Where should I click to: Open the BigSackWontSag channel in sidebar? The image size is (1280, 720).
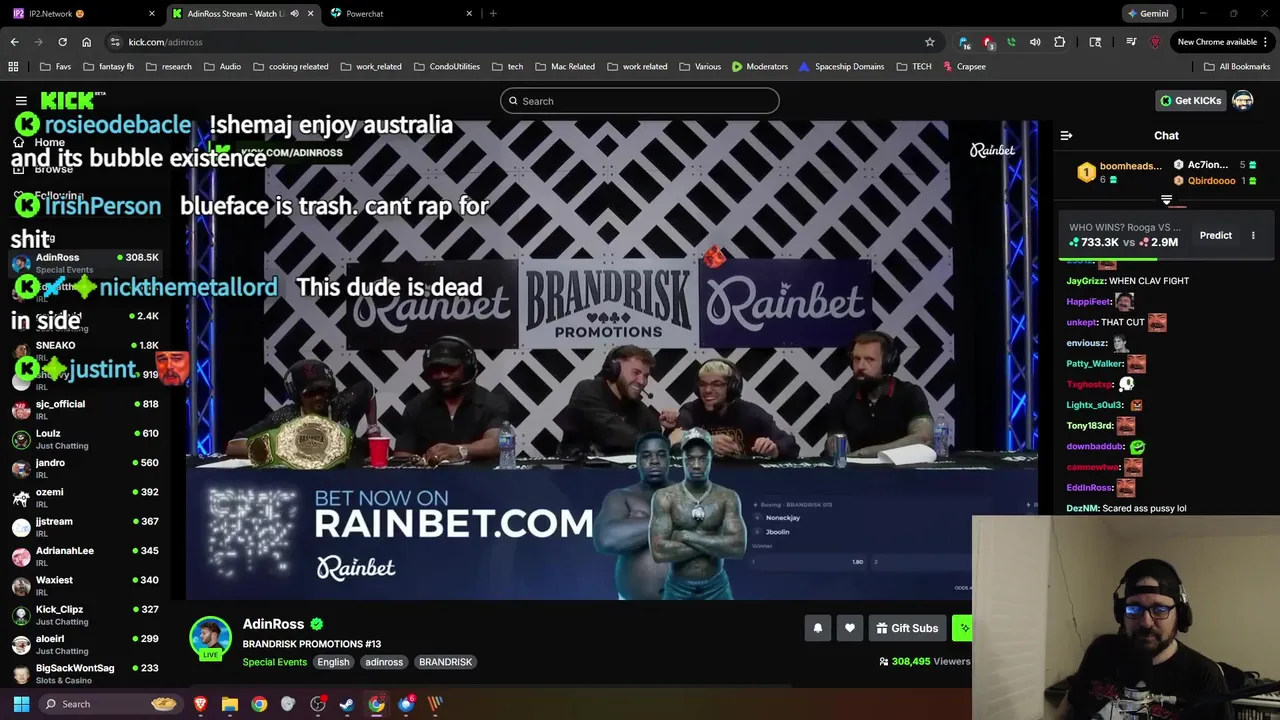(85, 674)
